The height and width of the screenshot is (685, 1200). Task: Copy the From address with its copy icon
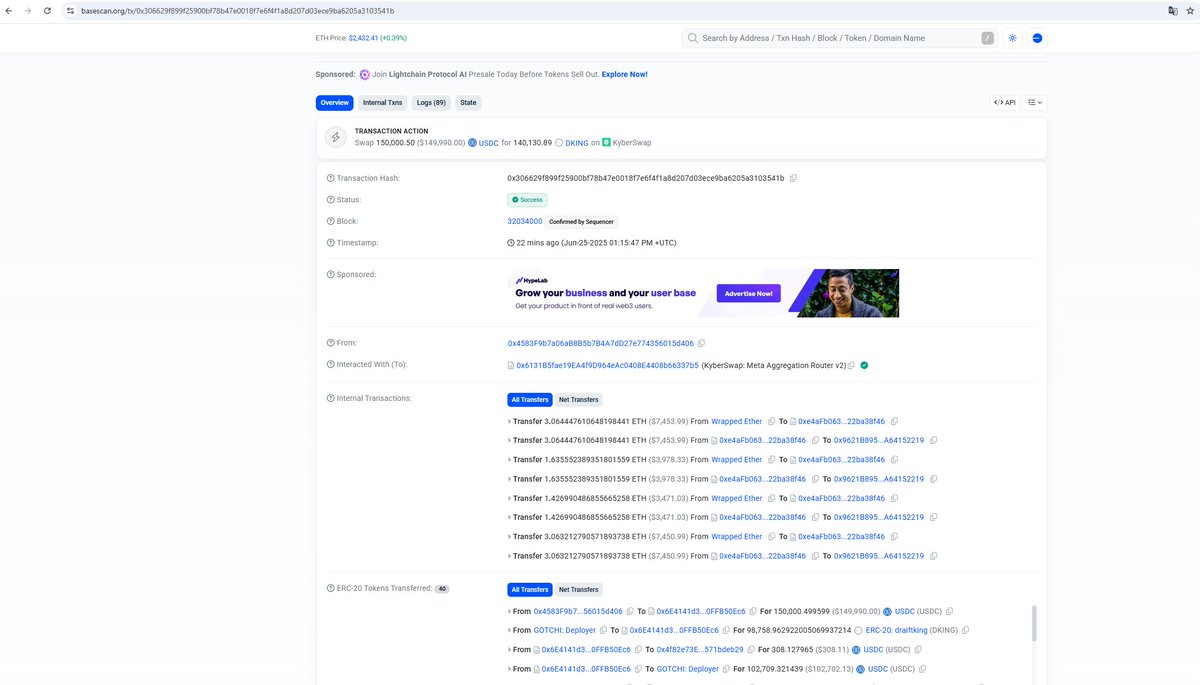(701, 342)
